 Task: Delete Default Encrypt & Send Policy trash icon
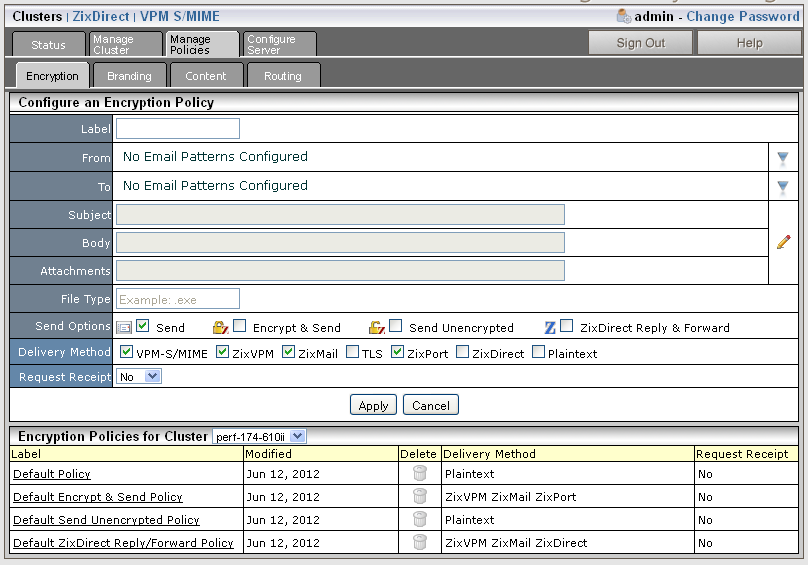click(420, 496)
